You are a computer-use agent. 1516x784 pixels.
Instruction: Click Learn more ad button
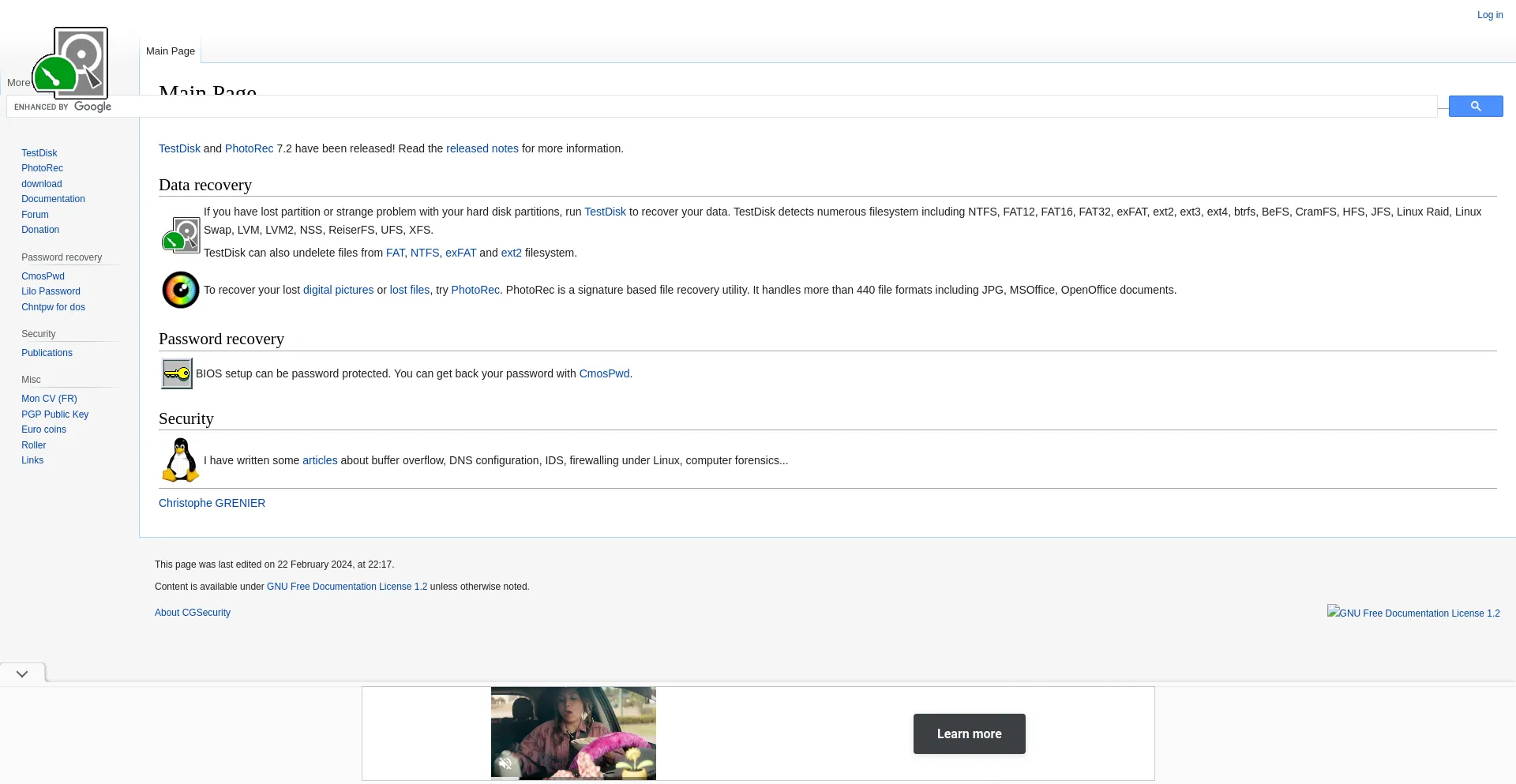tap(969, 733)
